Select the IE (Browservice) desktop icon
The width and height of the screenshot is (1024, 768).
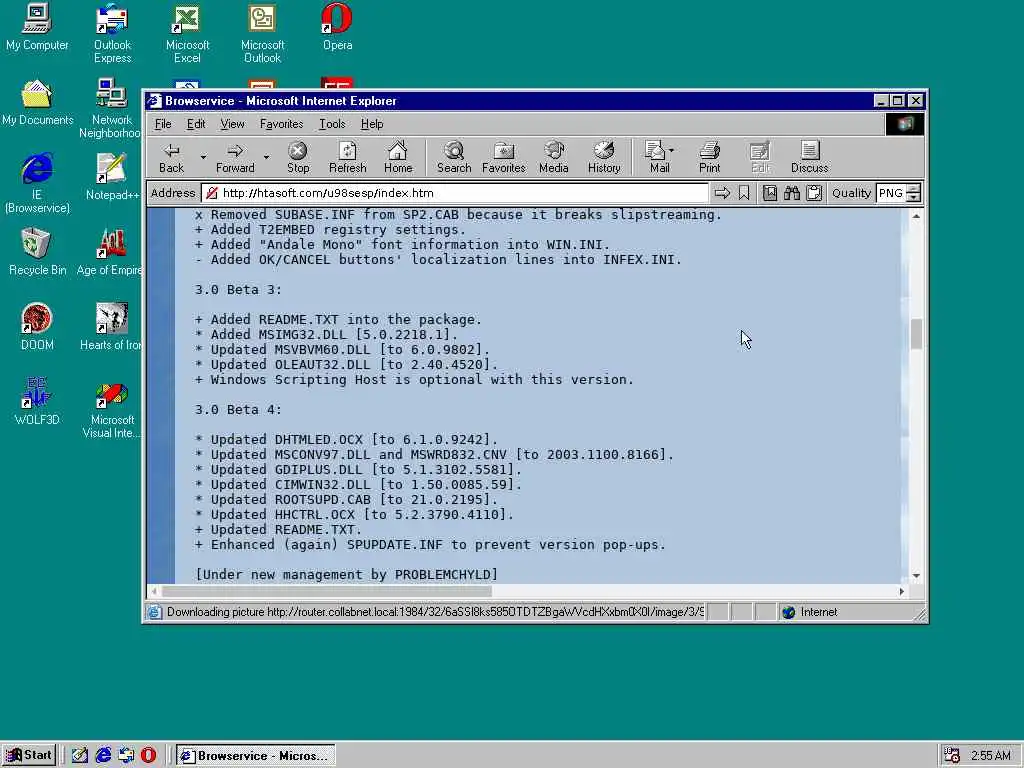tap(37, 183)
